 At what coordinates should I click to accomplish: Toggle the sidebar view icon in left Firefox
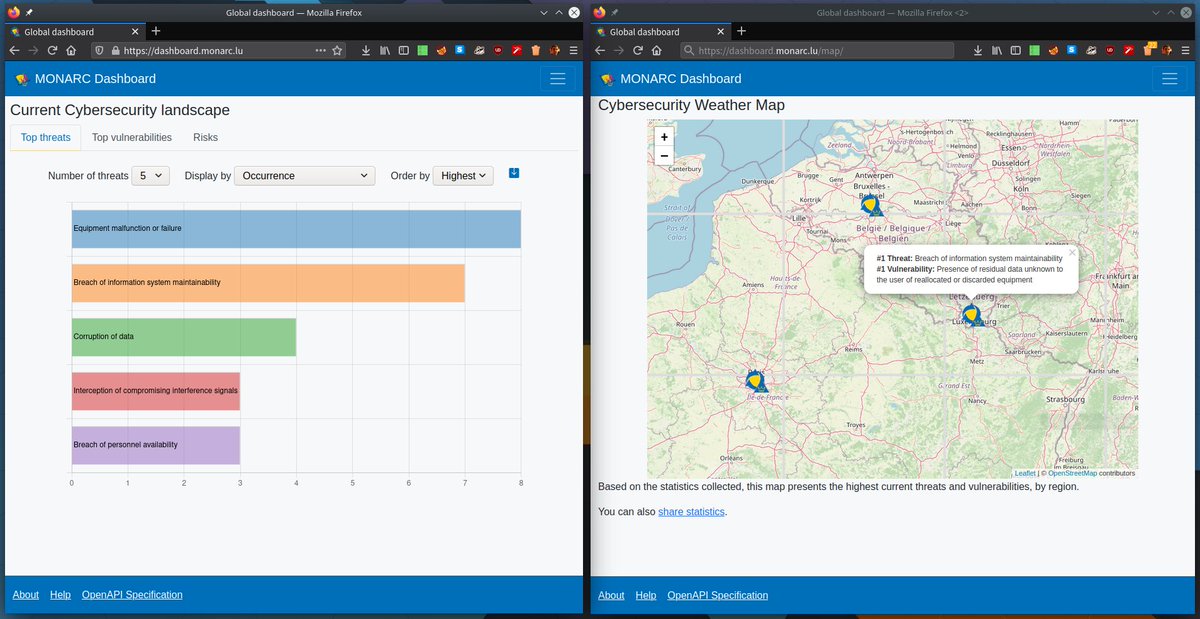point(403,50)
